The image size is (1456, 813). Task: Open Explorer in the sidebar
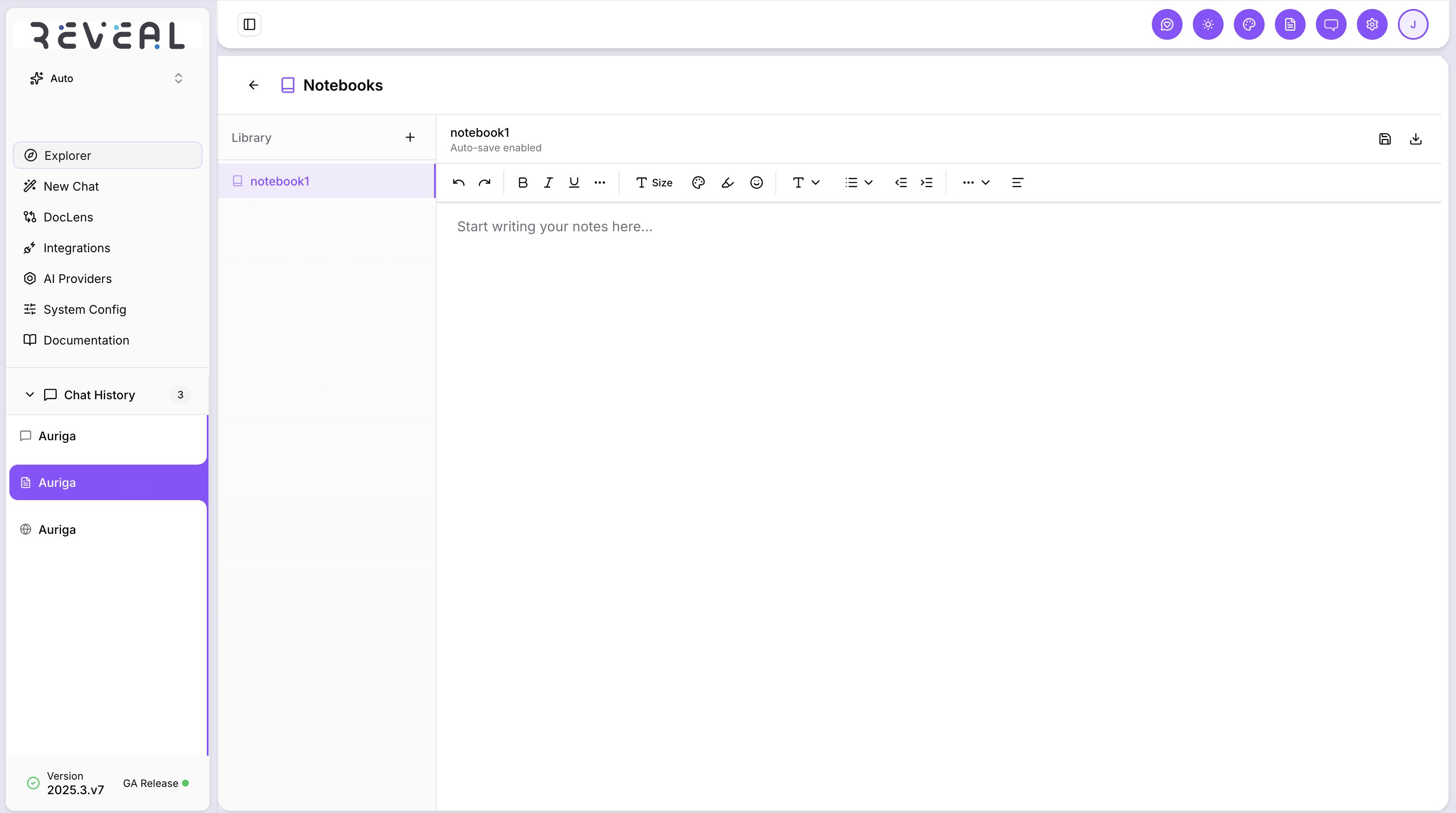click(x=107, y=156)
